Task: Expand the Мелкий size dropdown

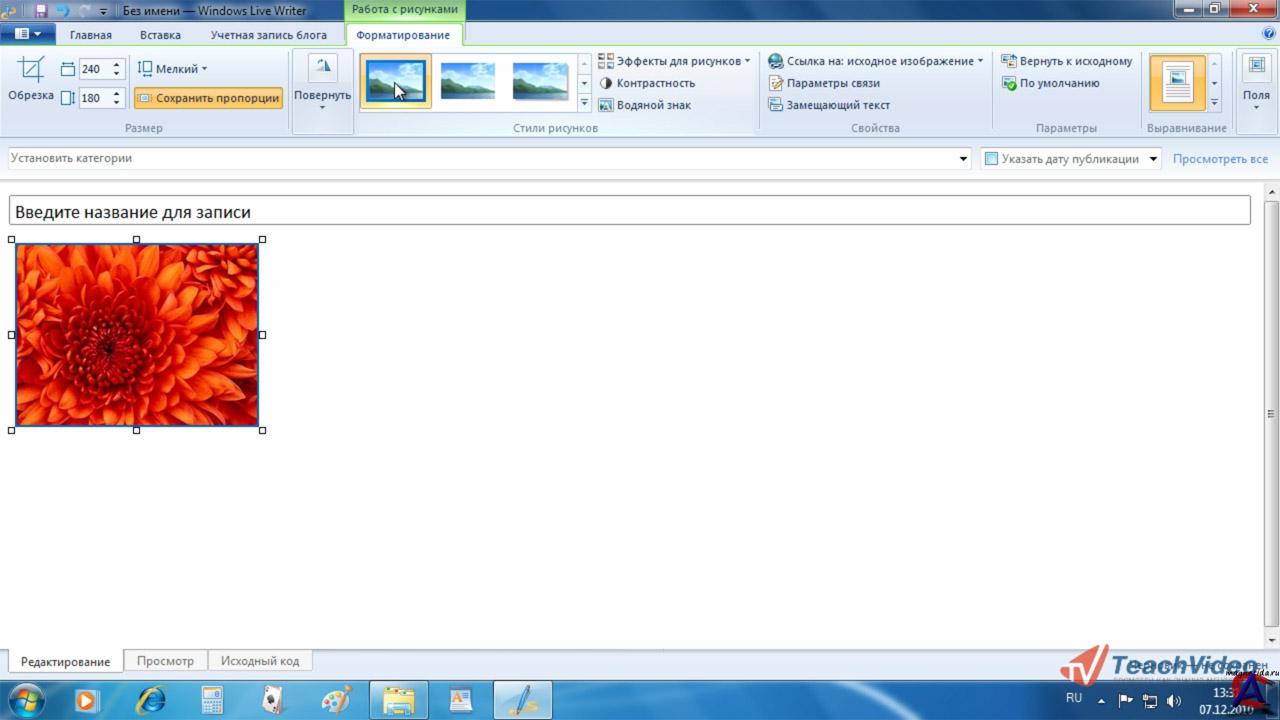Action: click(172, 69)
